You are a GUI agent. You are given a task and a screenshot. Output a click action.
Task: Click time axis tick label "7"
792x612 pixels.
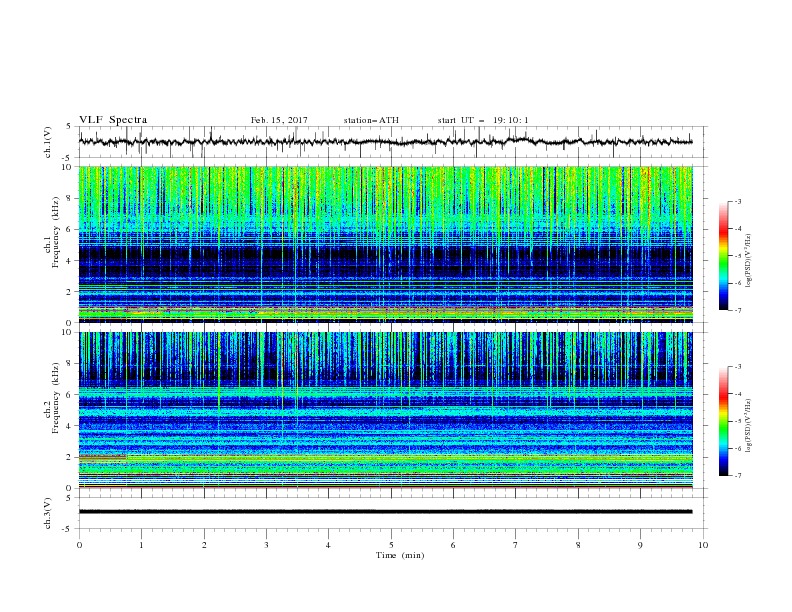(516, 545)
